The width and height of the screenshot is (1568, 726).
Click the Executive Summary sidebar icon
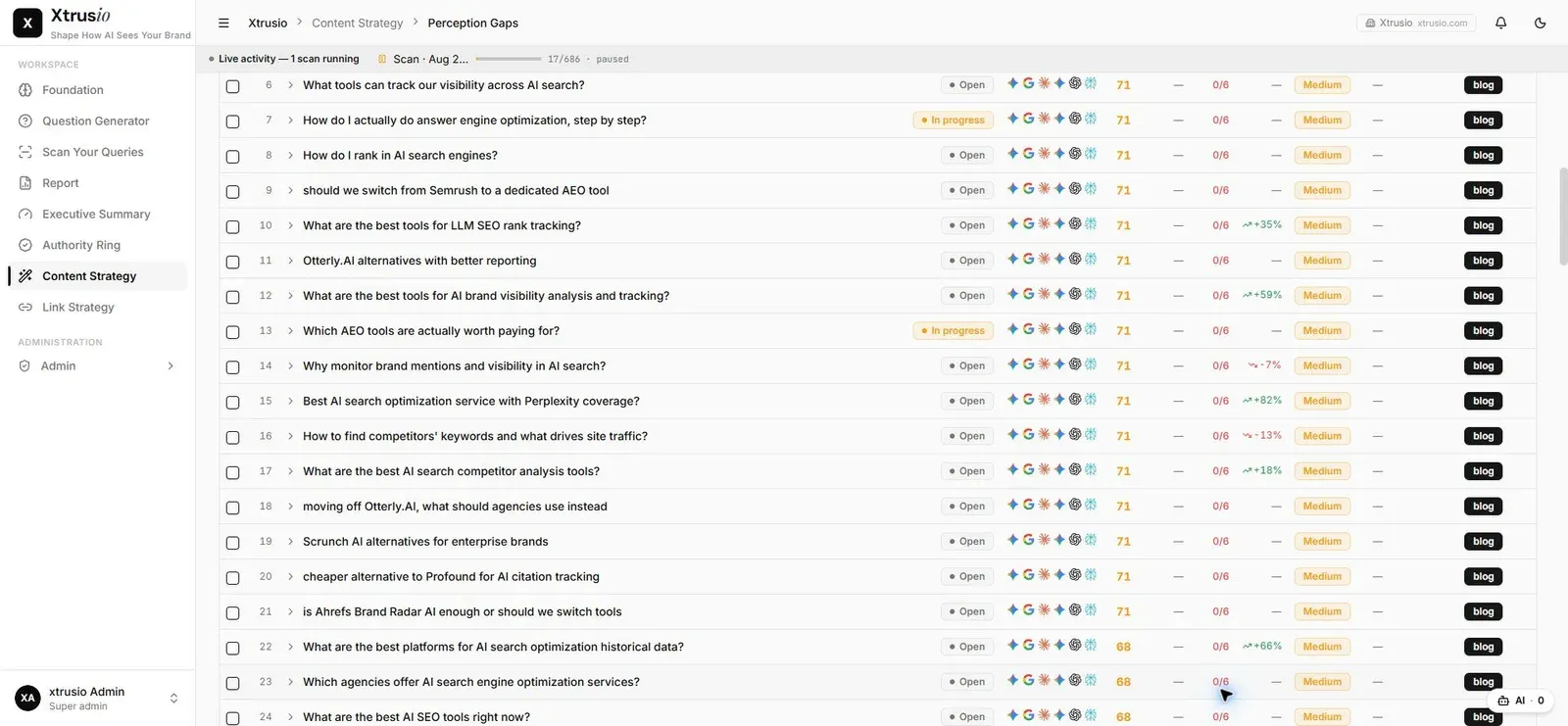coord(25,215)
